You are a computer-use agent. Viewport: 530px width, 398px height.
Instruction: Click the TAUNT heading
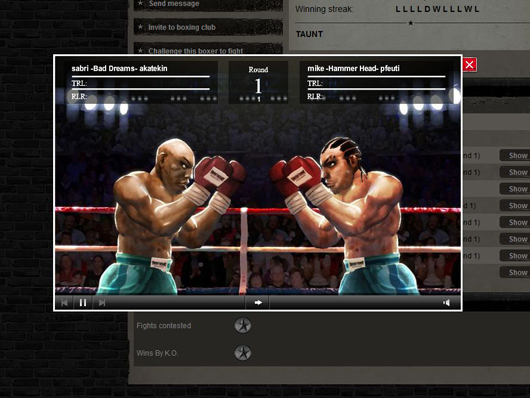coord(309,34)
